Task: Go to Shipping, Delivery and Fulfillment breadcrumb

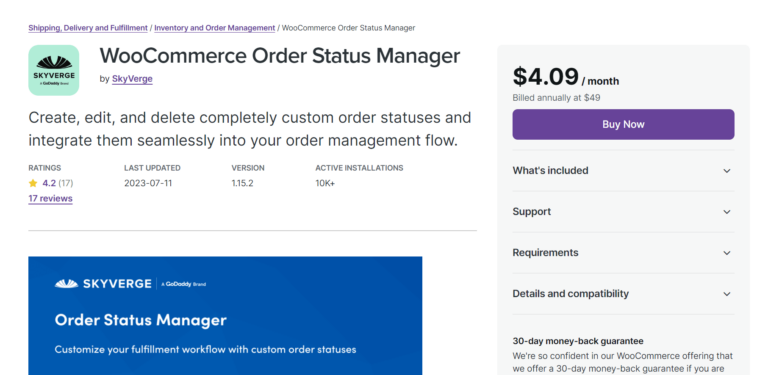Action: (88, 28)
